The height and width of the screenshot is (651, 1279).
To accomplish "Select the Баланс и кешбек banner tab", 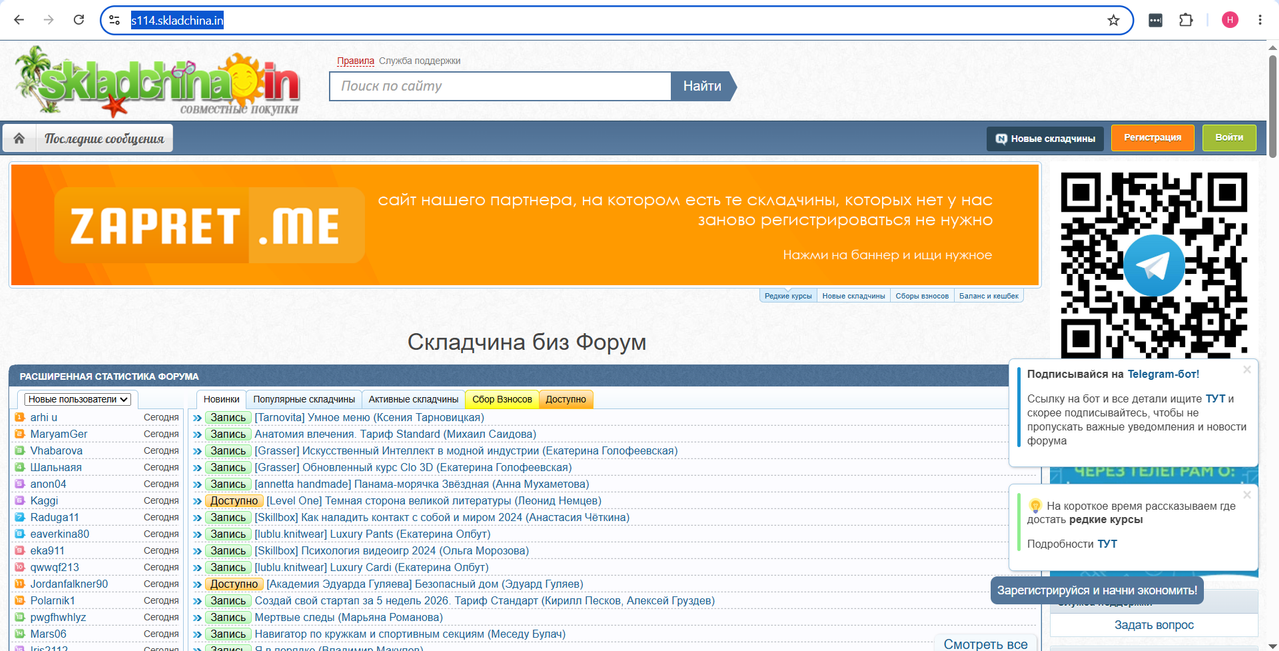I will (989, 296).
